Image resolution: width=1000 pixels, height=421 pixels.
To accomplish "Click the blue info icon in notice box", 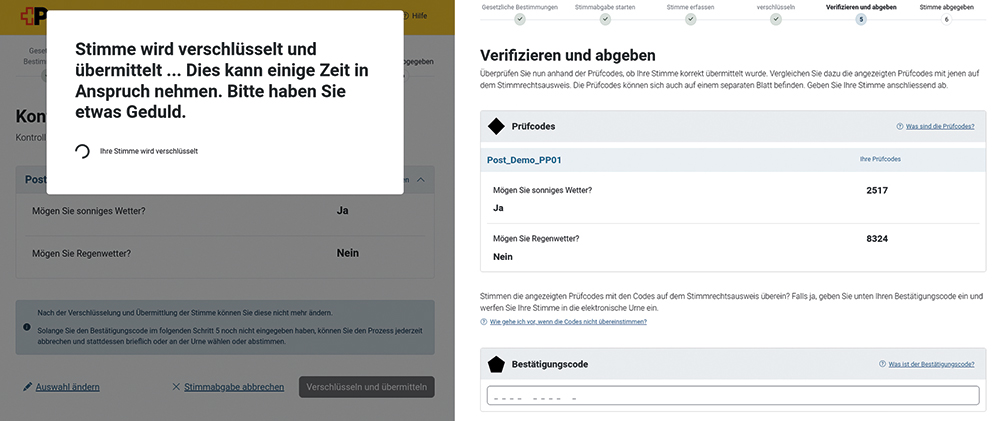I will (x=27, y=327).
